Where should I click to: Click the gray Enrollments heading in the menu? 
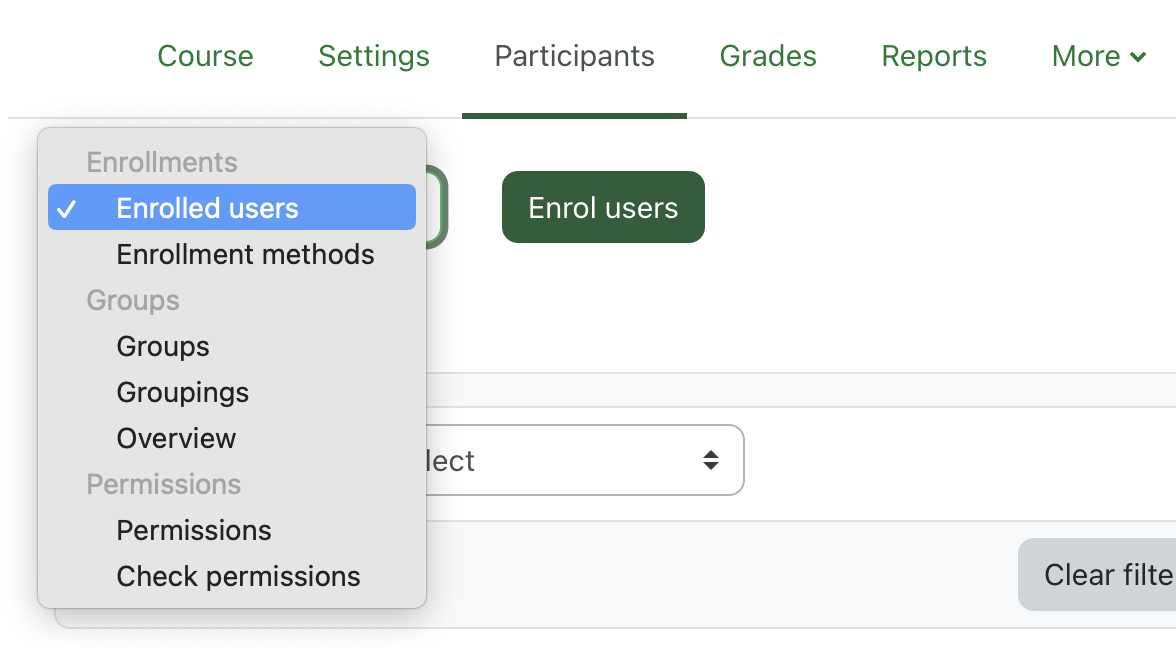tap(162, 162)
